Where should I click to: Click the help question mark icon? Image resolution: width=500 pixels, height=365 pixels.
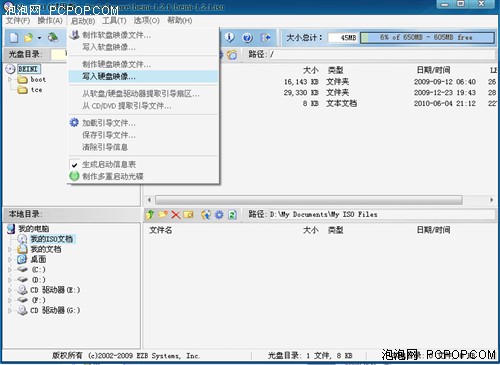[247, 38]
